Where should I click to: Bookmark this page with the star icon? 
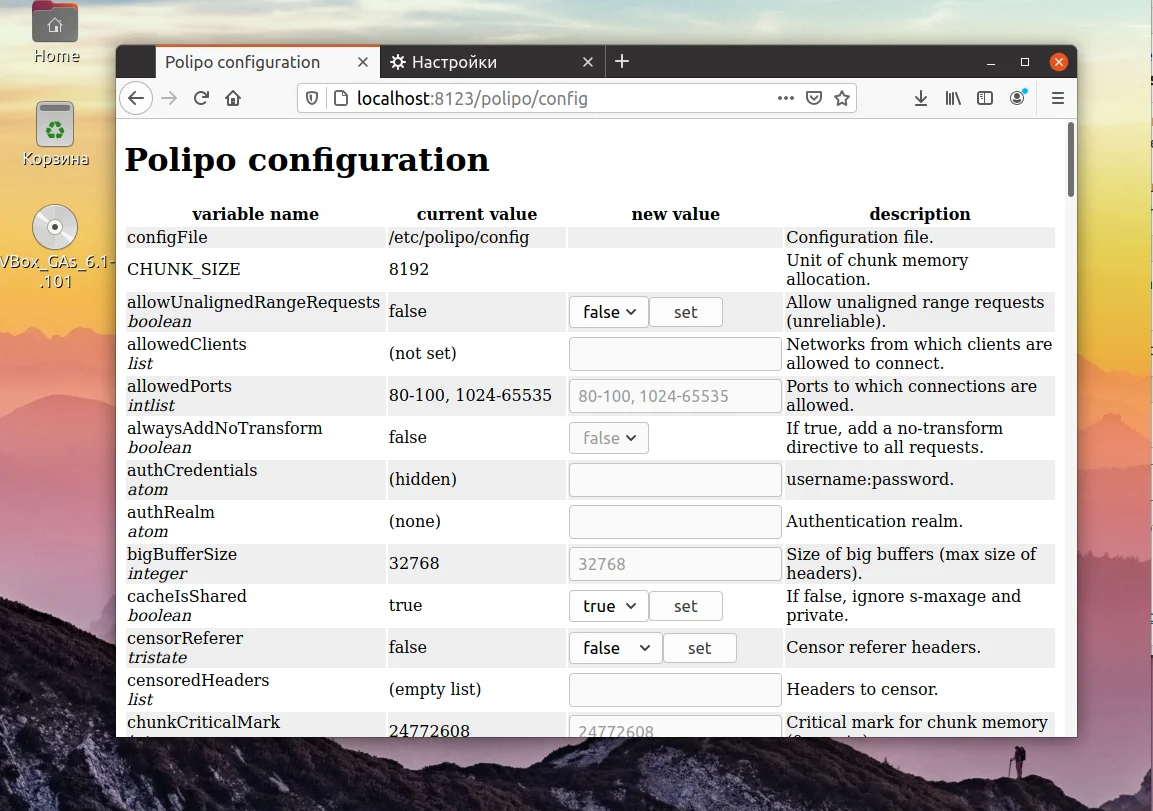tap(842, 98)
